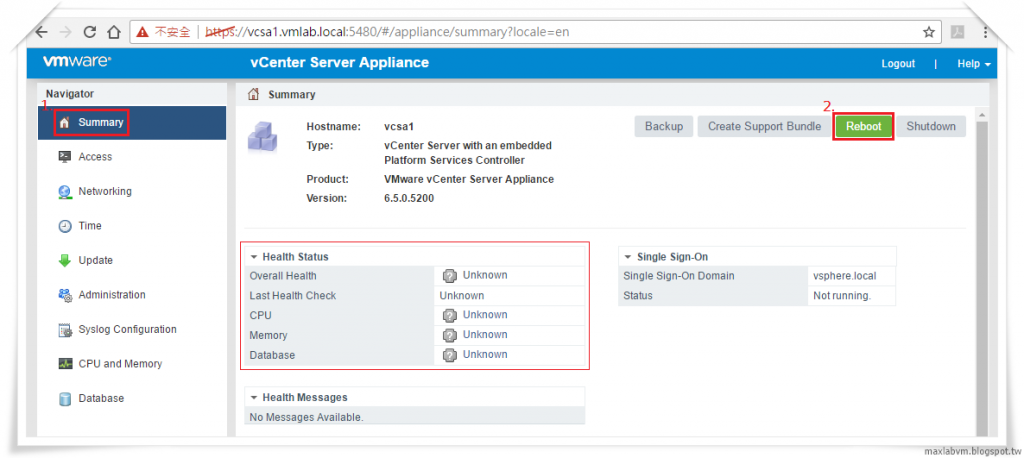The height and width of the screenshot is (458, 1024).
Task: Click the Logout link
Action: tap(898, 64)
